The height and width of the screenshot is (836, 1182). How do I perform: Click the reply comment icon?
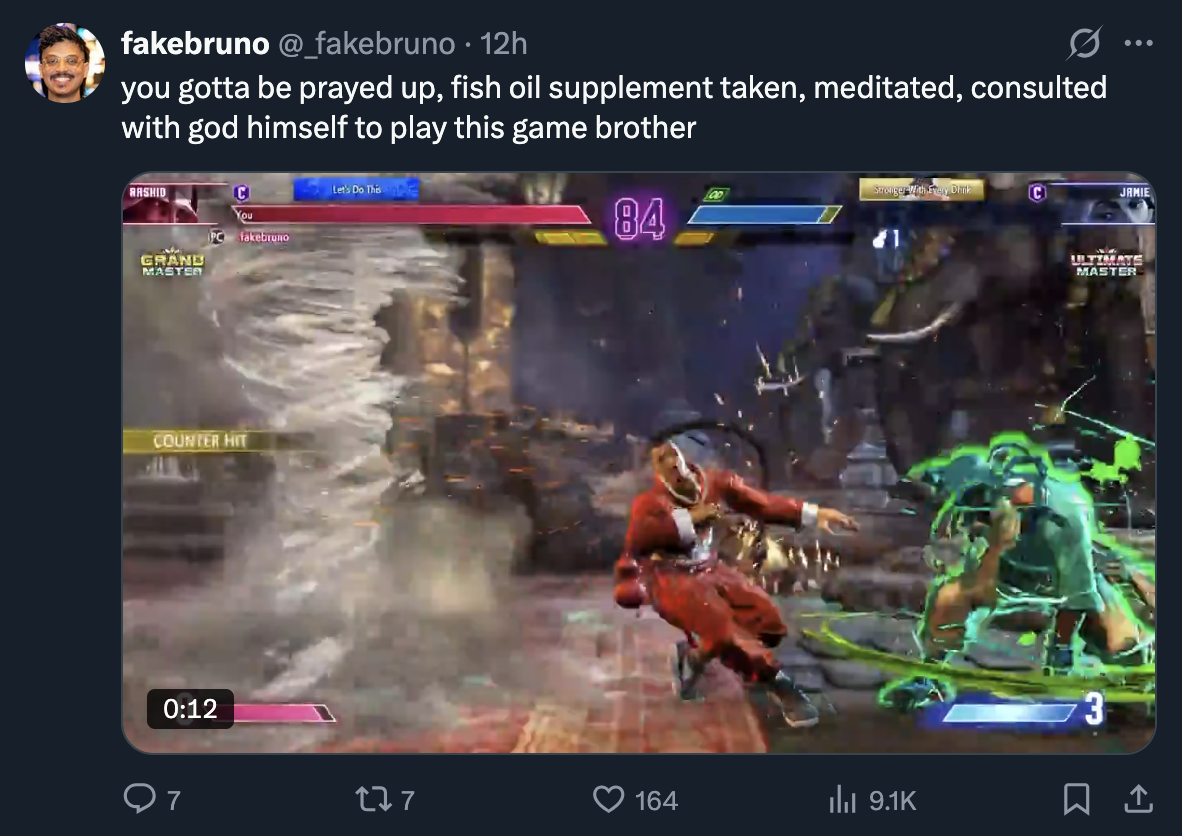pyautogui.click(x=139, y=798)
